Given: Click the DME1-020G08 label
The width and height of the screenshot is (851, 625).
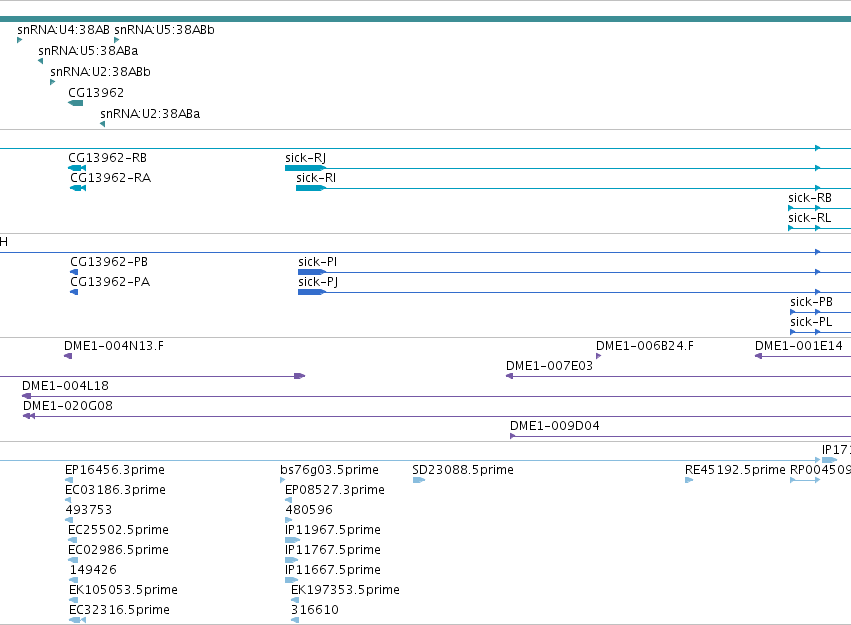Looking at the screenshot, I should pyautogui.click(x=68, y=406).
